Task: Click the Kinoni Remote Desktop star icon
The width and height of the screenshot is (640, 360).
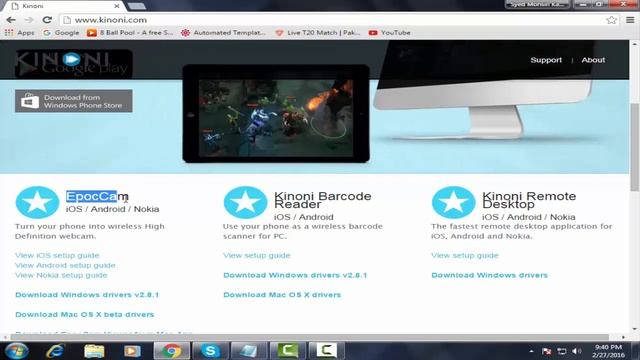Action: (453, 202)
